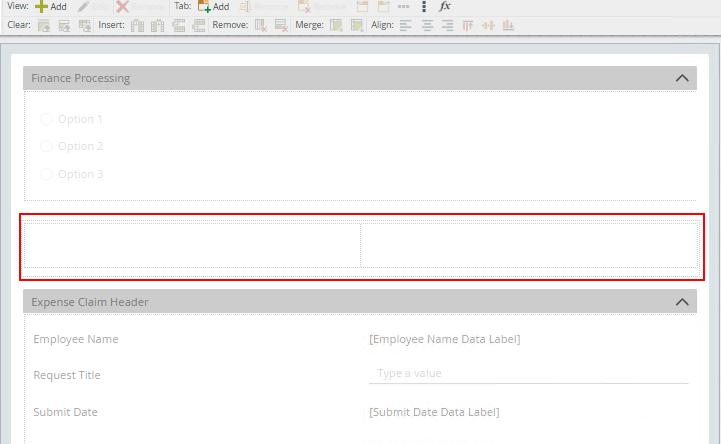
Task: Click the second Insert row icon
Action: (199, 25)
